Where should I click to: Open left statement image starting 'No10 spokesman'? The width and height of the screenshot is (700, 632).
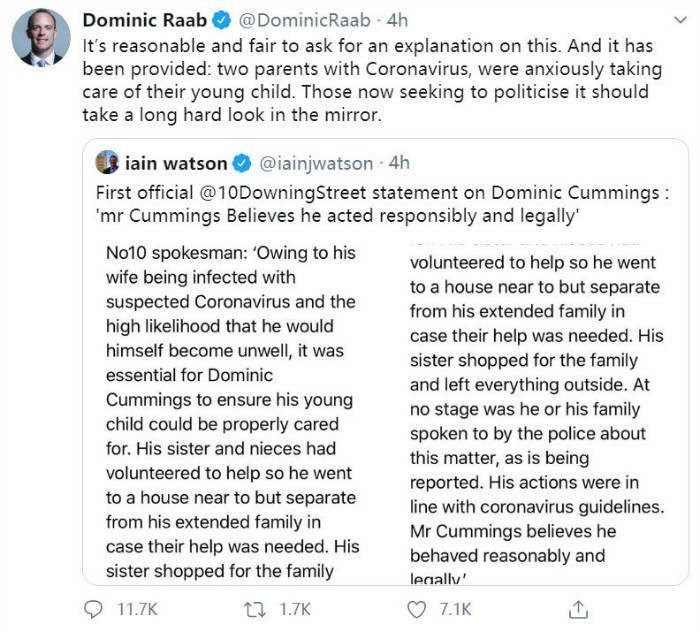(232, 408)
